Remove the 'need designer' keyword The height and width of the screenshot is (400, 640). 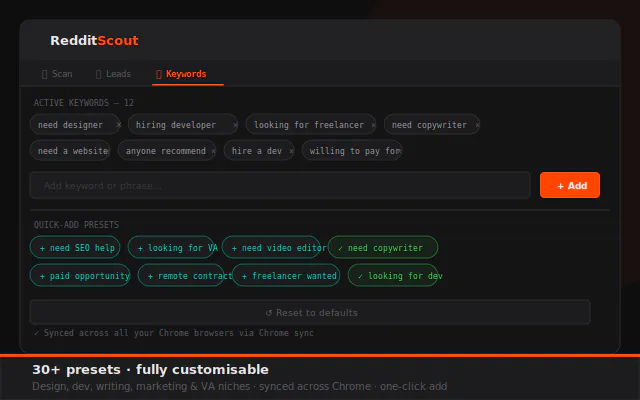[x=118, y=125]
